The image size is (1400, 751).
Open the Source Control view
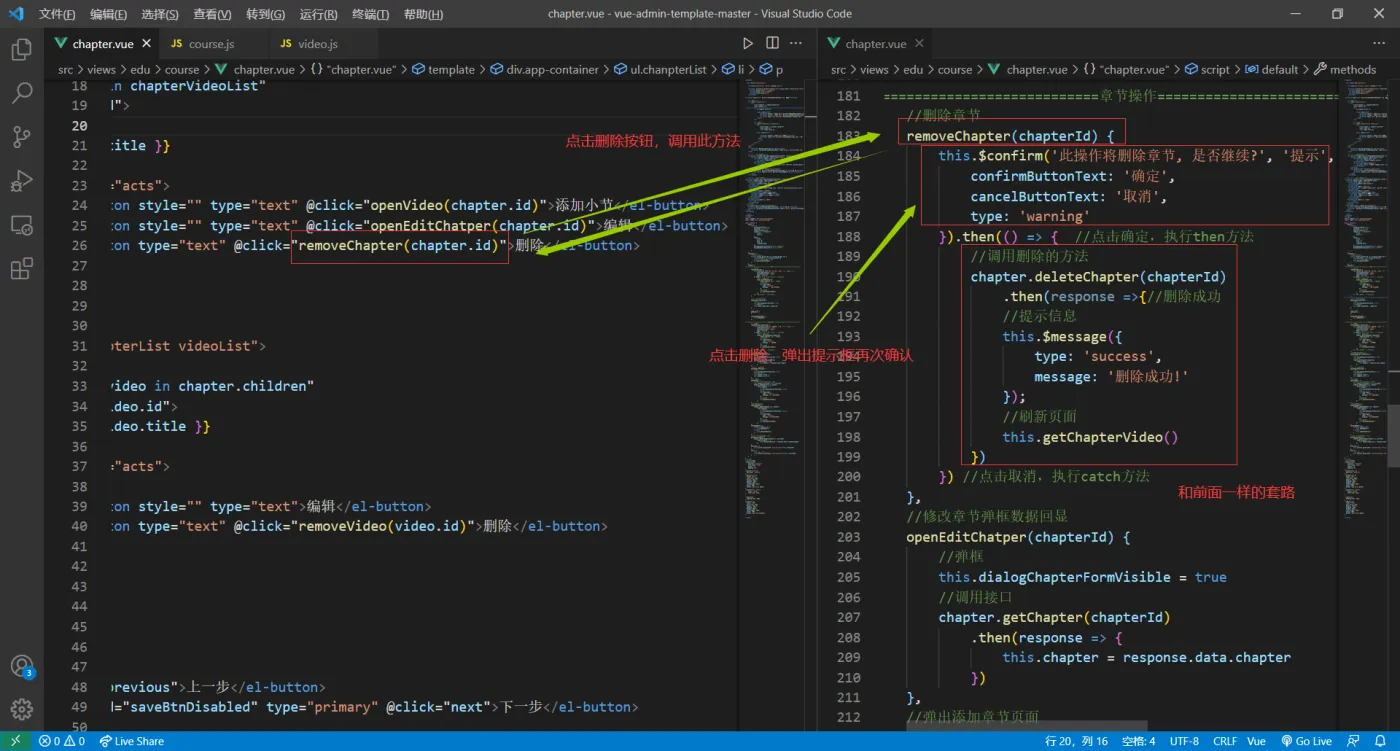(21, 137)
